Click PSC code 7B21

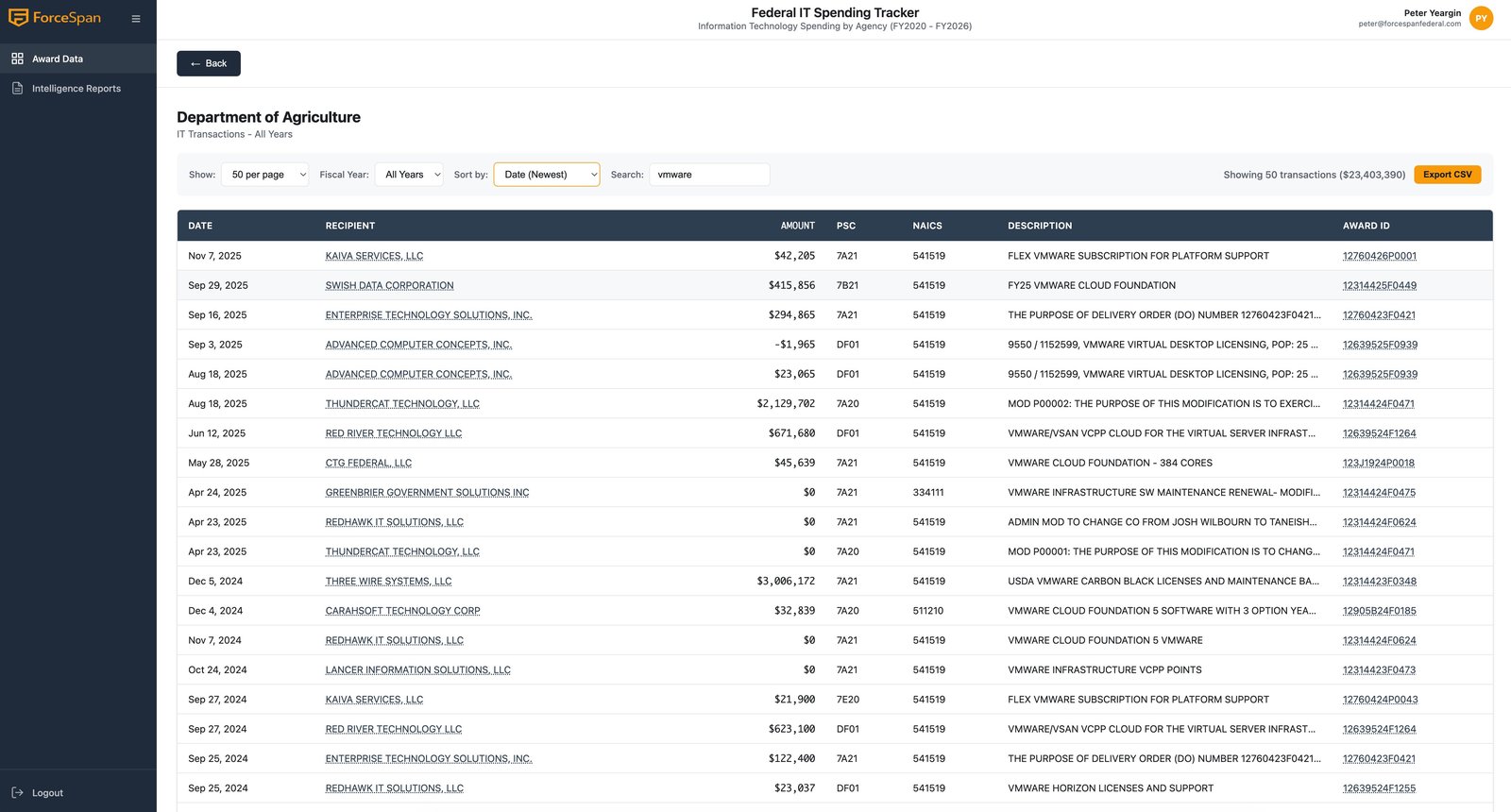coord(847,285)
